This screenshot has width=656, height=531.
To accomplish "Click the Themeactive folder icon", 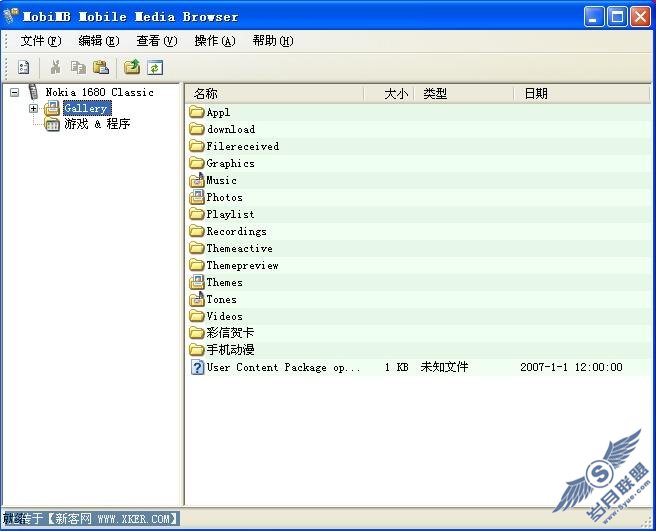I will [197, 248].
